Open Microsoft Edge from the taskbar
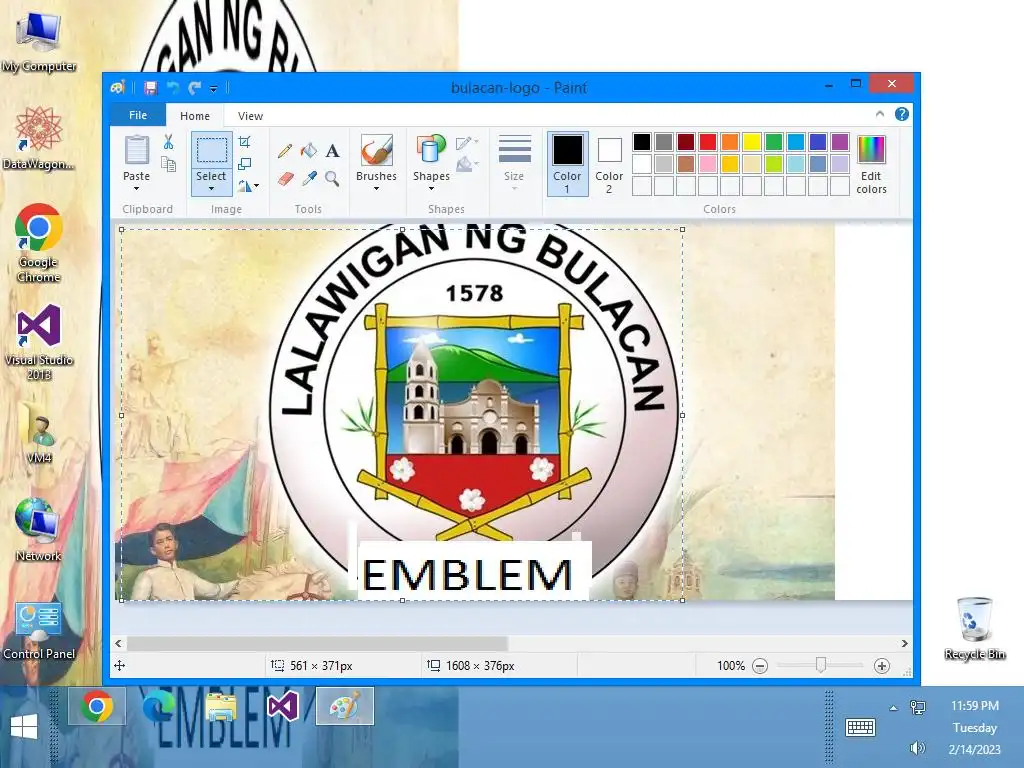Image resolution: width=1024 pixels, height=768 pixels. coord(159,707)
